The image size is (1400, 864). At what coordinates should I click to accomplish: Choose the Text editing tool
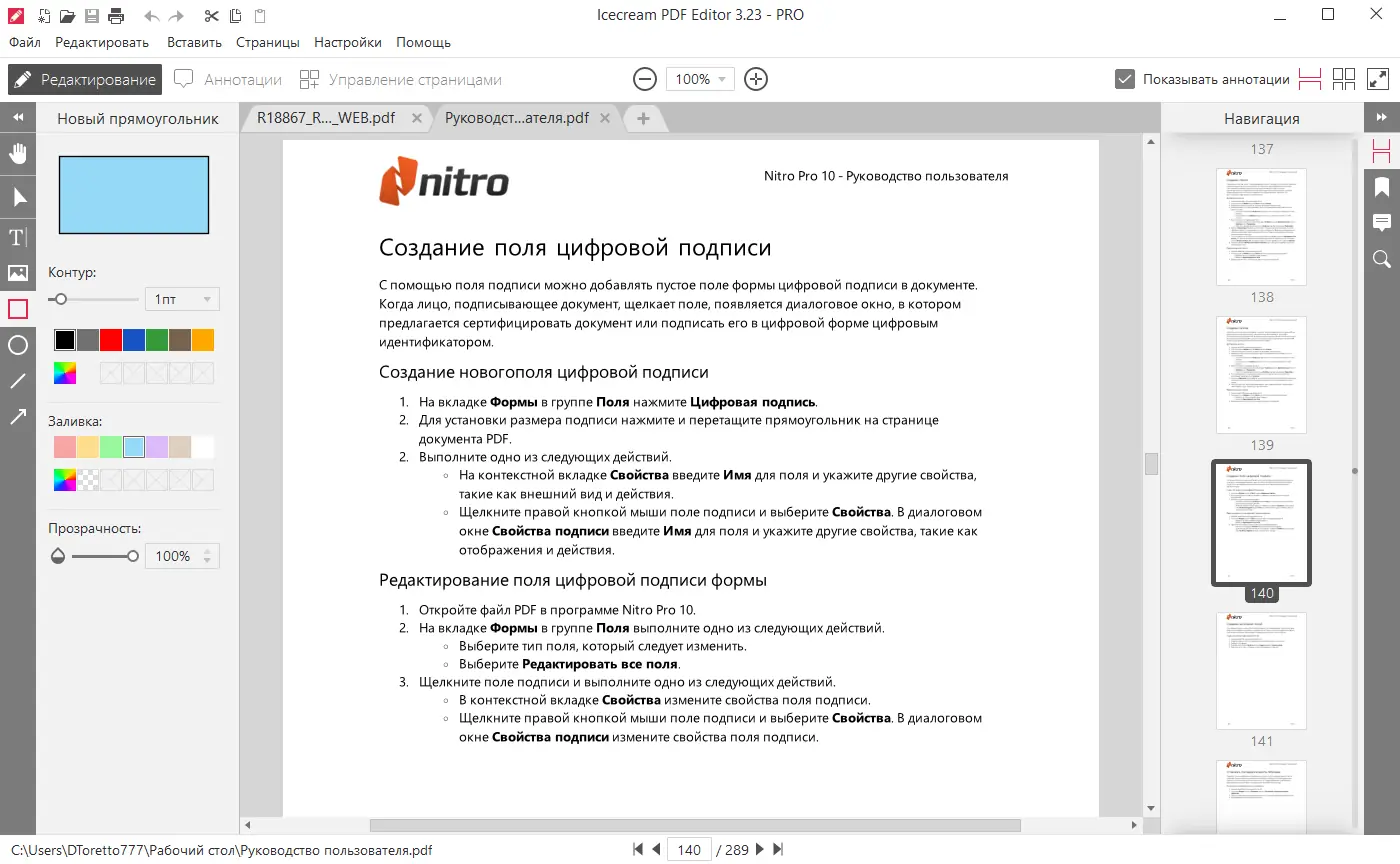click(x=17, y=237)
